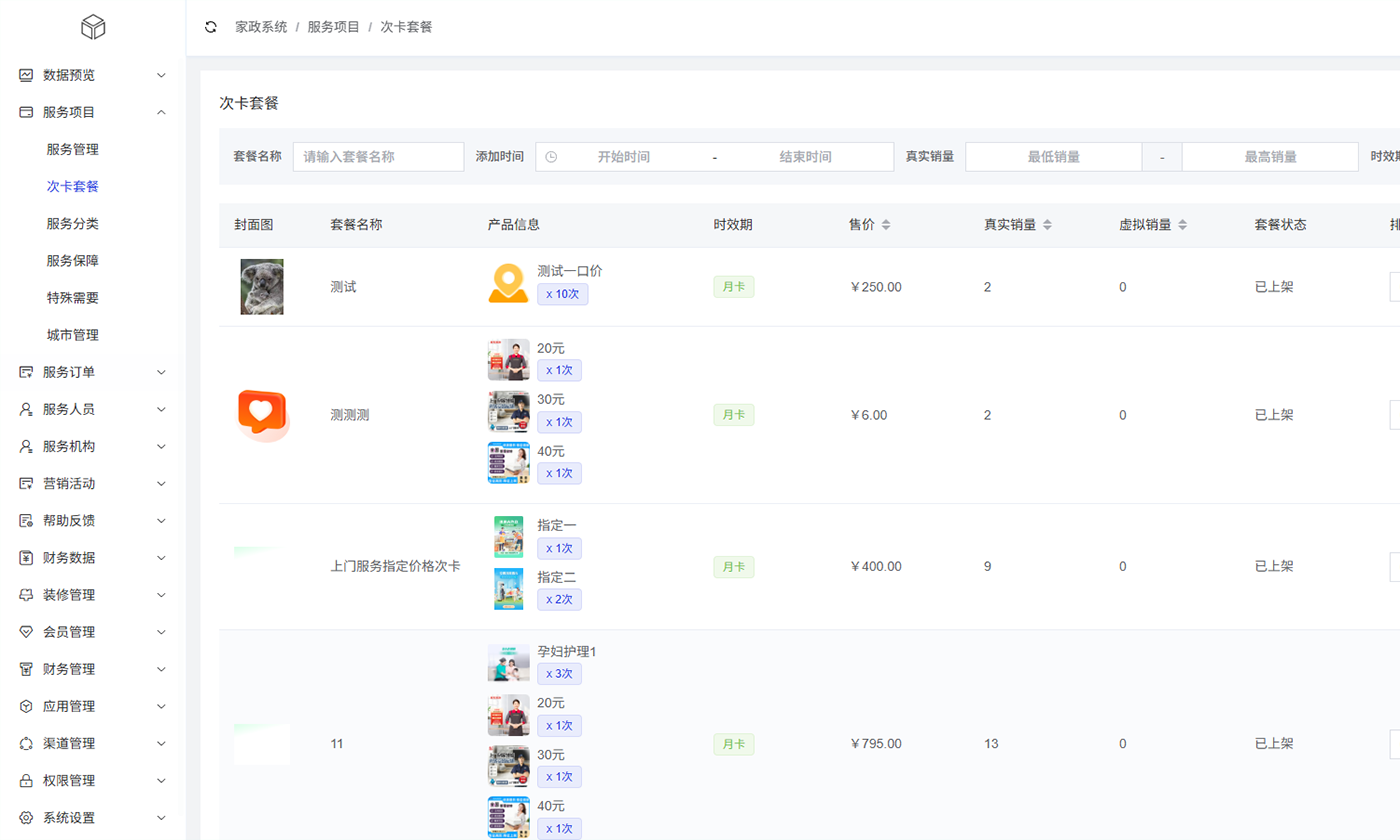
Task: Sort the table by 真实销量 column
Action: click(x=1047, y=225)
